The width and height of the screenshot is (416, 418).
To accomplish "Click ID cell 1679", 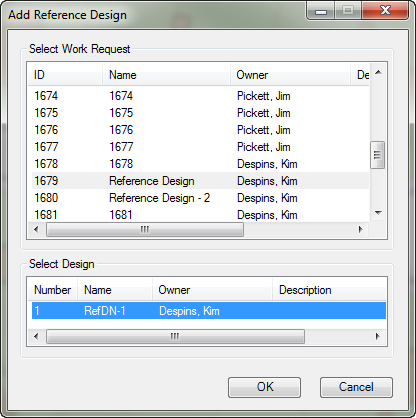I will pyautogui.click(x=46, y=181).
